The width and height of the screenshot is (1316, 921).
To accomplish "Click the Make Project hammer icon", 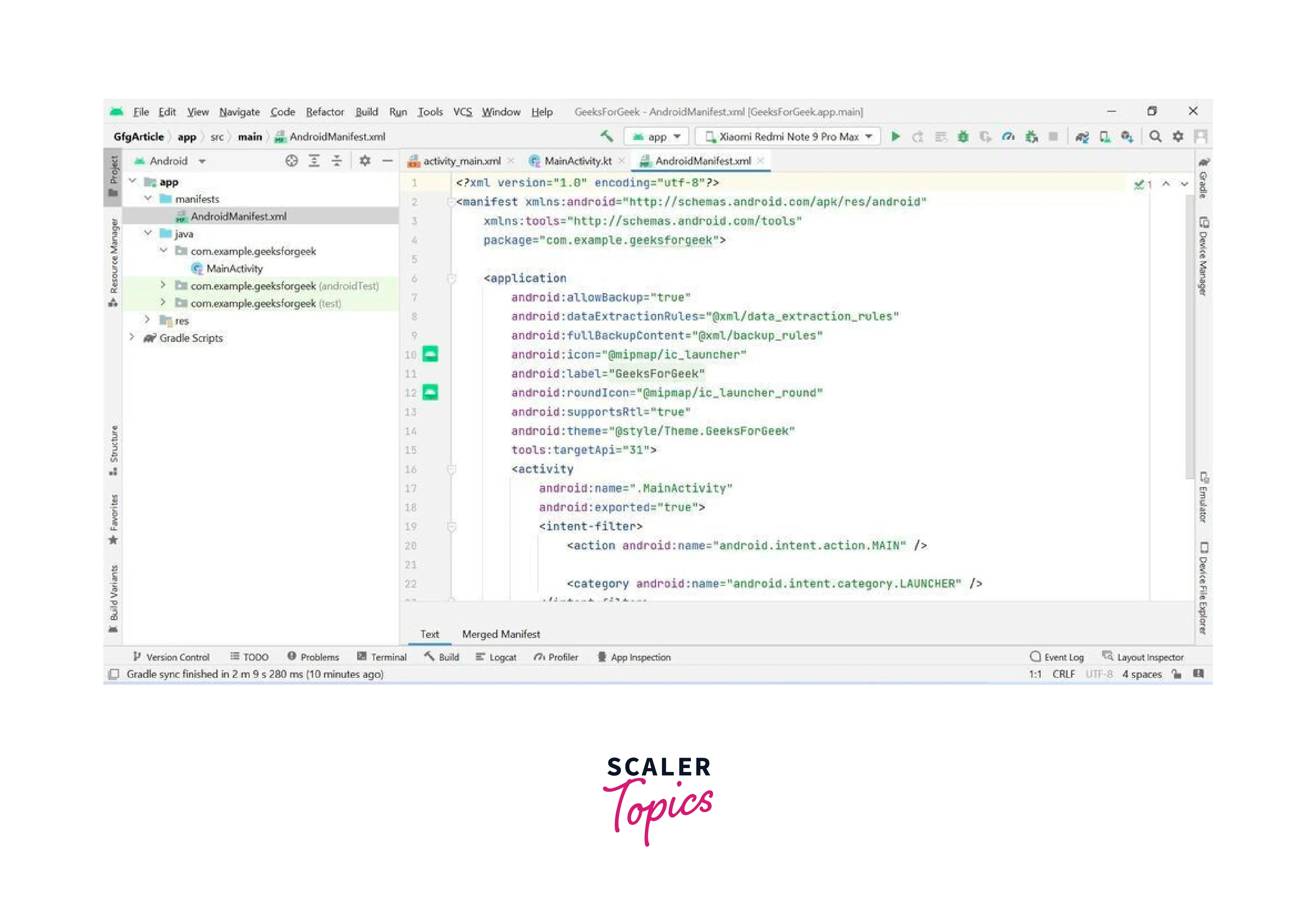I will tap(607, 136).
